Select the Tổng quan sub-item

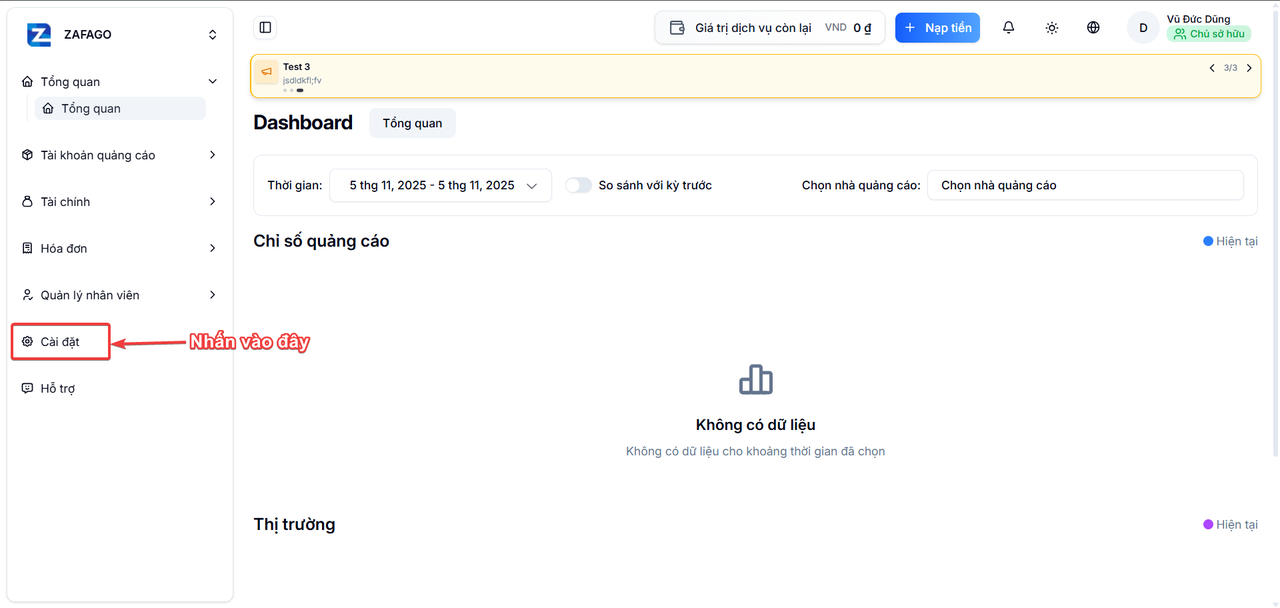pyautogui.click(x=120, y=108)
